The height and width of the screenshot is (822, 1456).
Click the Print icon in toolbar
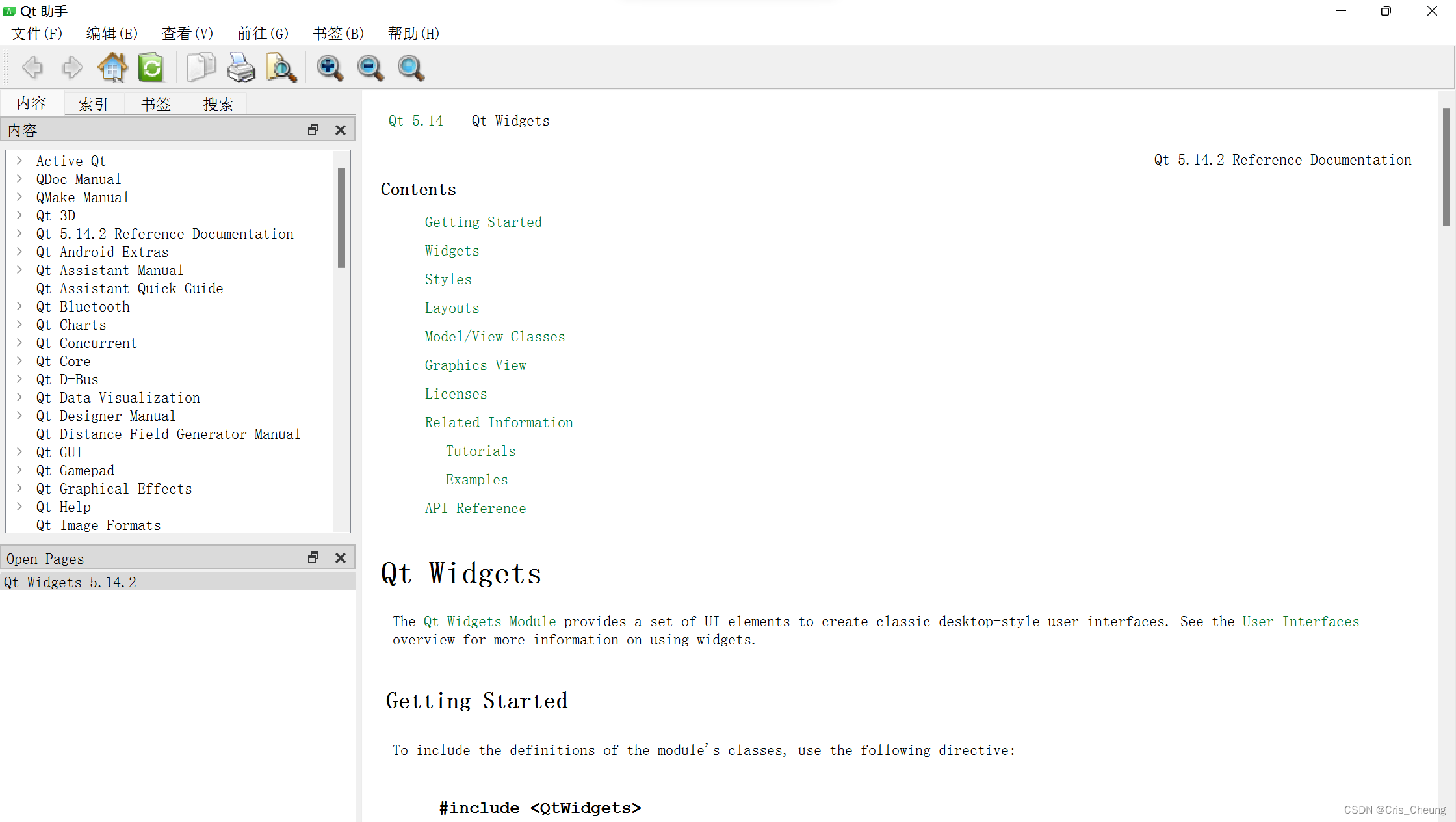point(241,68)
